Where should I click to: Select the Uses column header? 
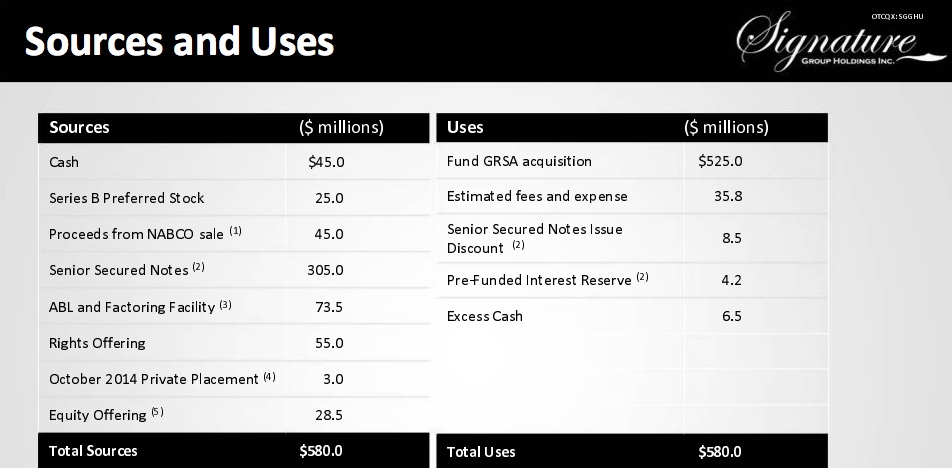click(x=466, y=127)
